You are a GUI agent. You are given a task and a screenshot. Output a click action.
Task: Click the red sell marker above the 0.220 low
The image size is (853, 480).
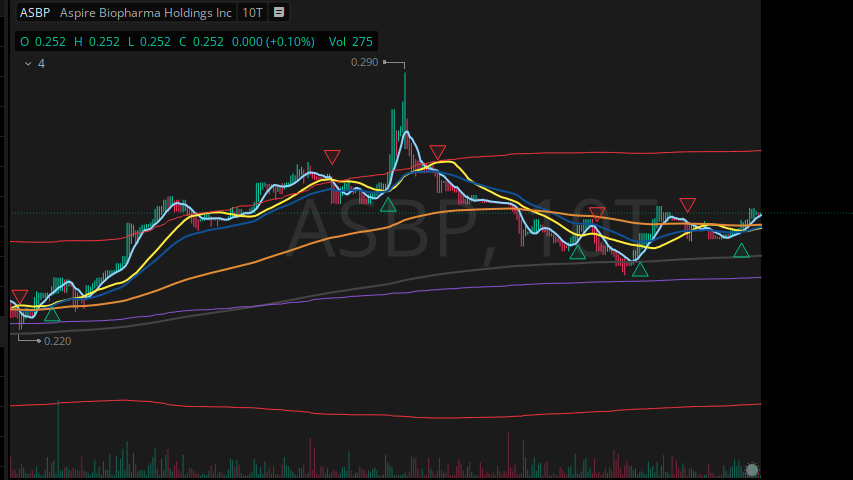pyautogui.click(x=20, y=297)
